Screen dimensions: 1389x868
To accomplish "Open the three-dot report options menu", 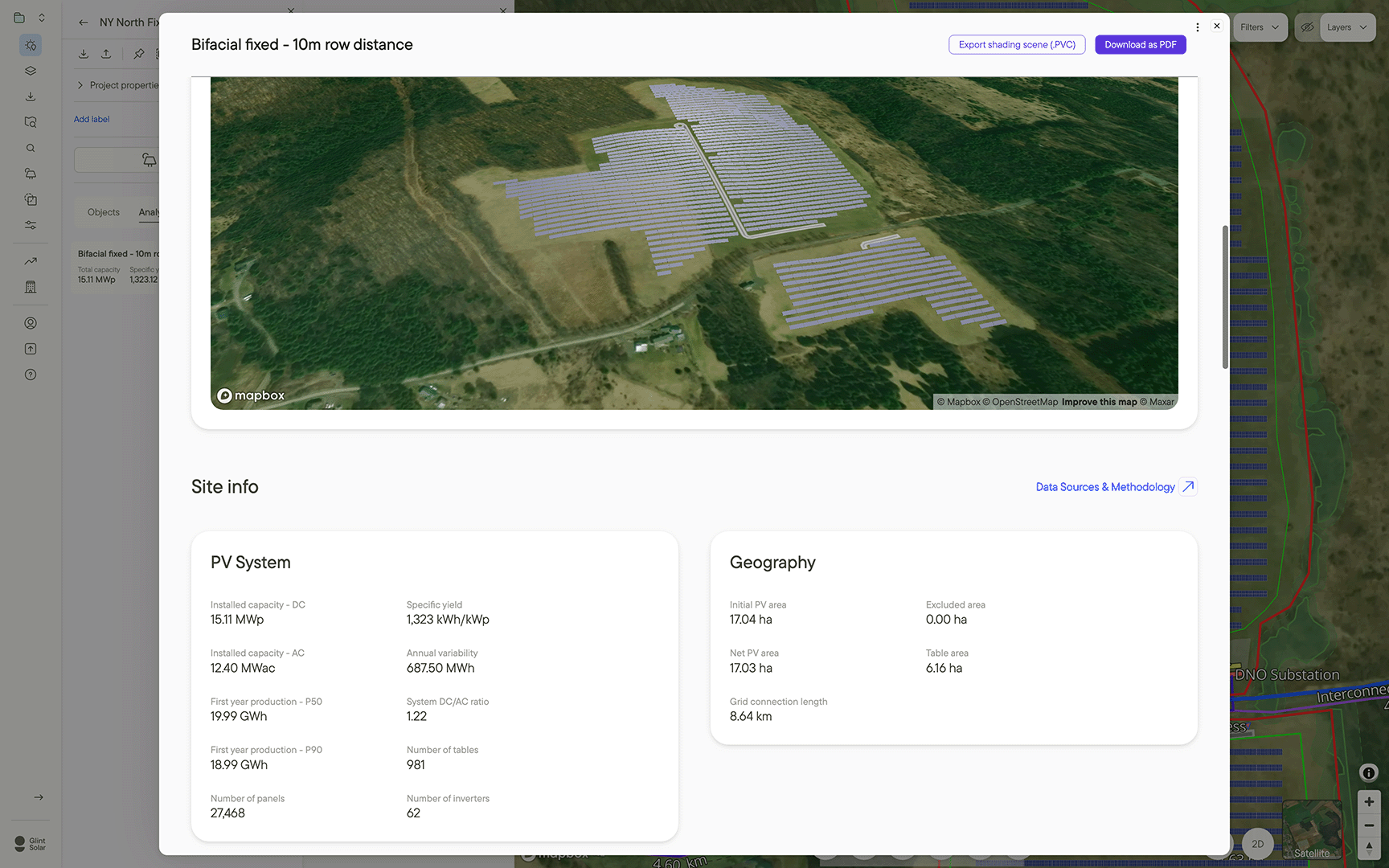I will tap(1197, 27).
